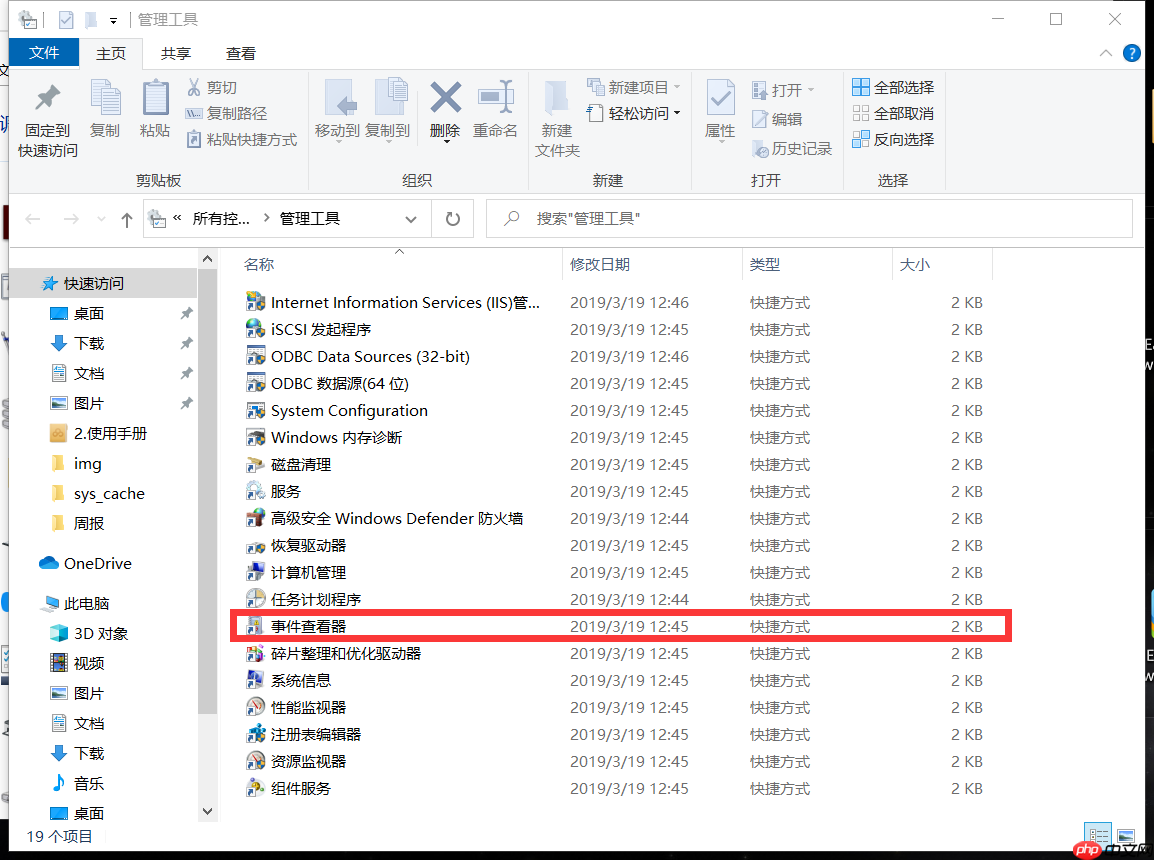The image size is (1154, 860).
Task: Switch to the 查看 (View) tab
Action: pos(240,53)
